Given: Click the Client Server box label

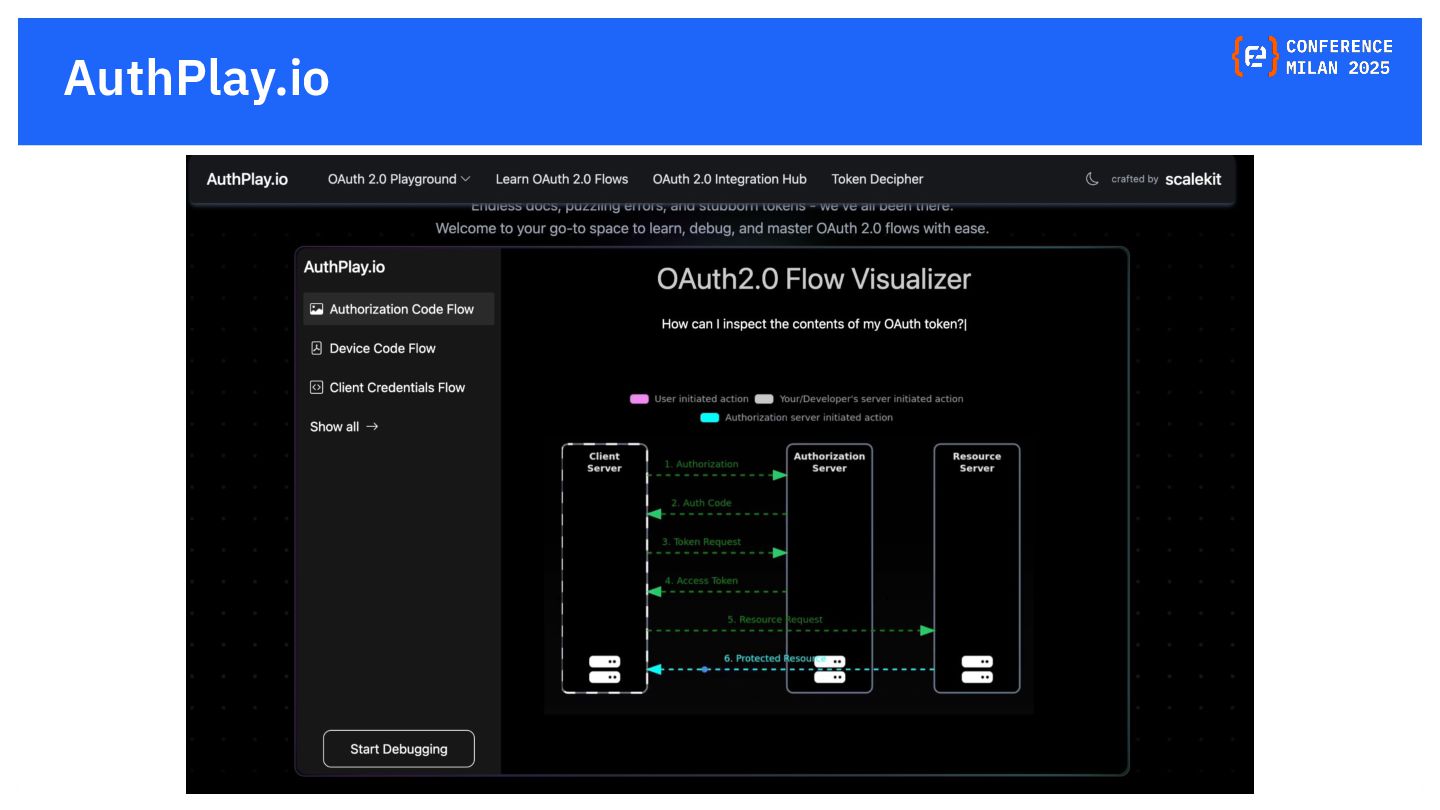Looking at the screenshot, I should coord(604,462).
